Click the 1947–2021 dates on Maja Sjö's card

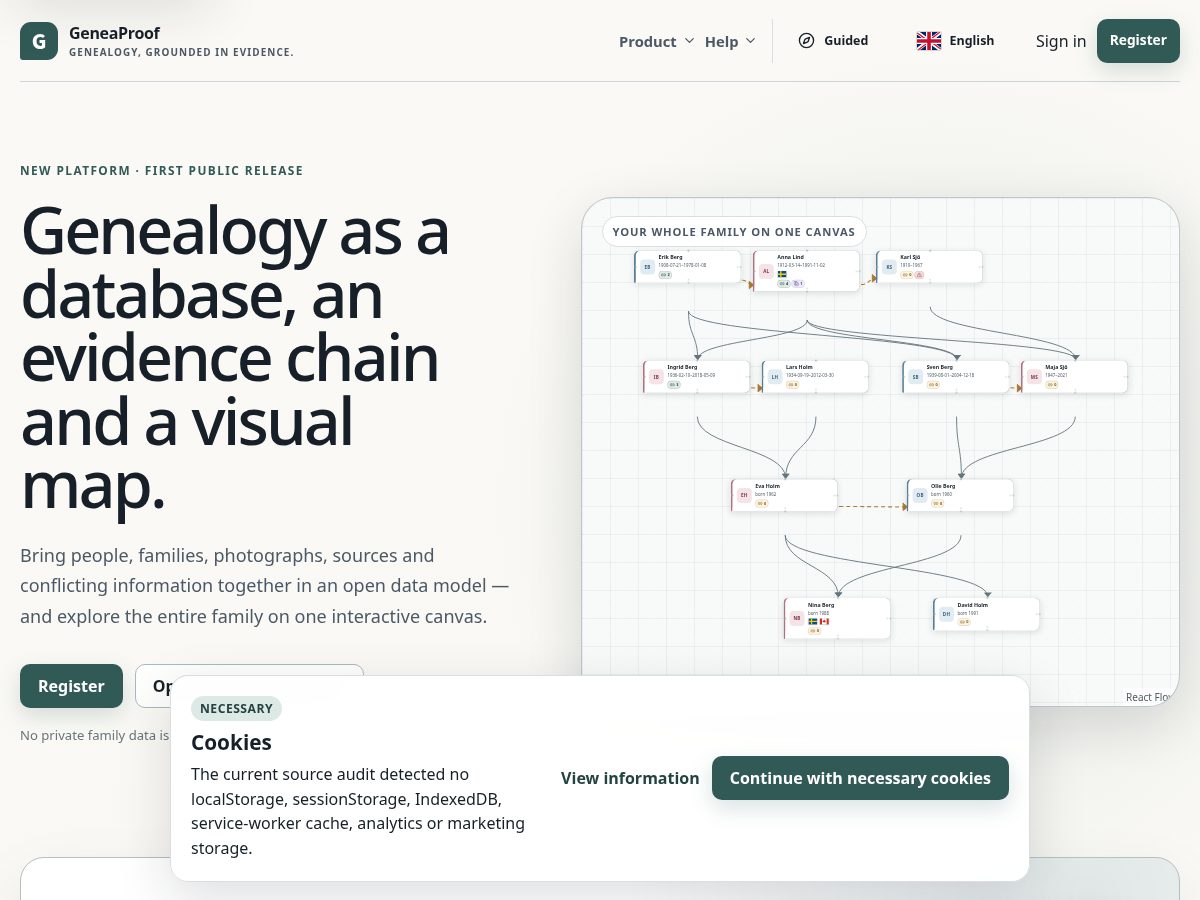1057,375
